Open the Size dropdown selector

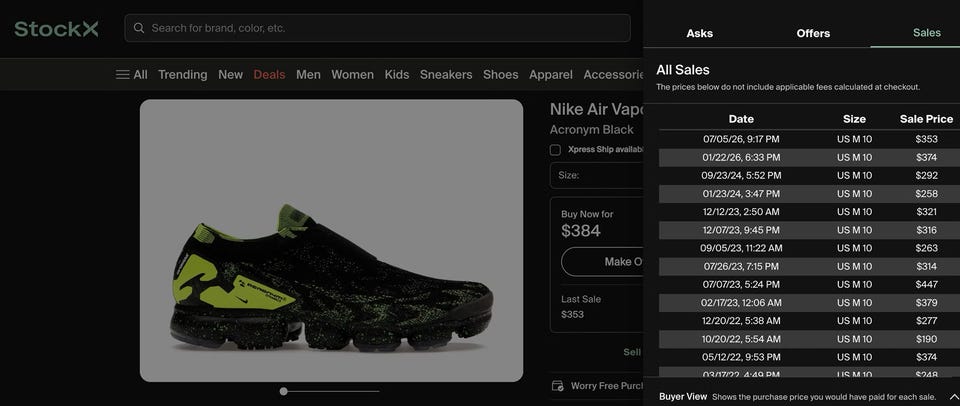(596, 175)
